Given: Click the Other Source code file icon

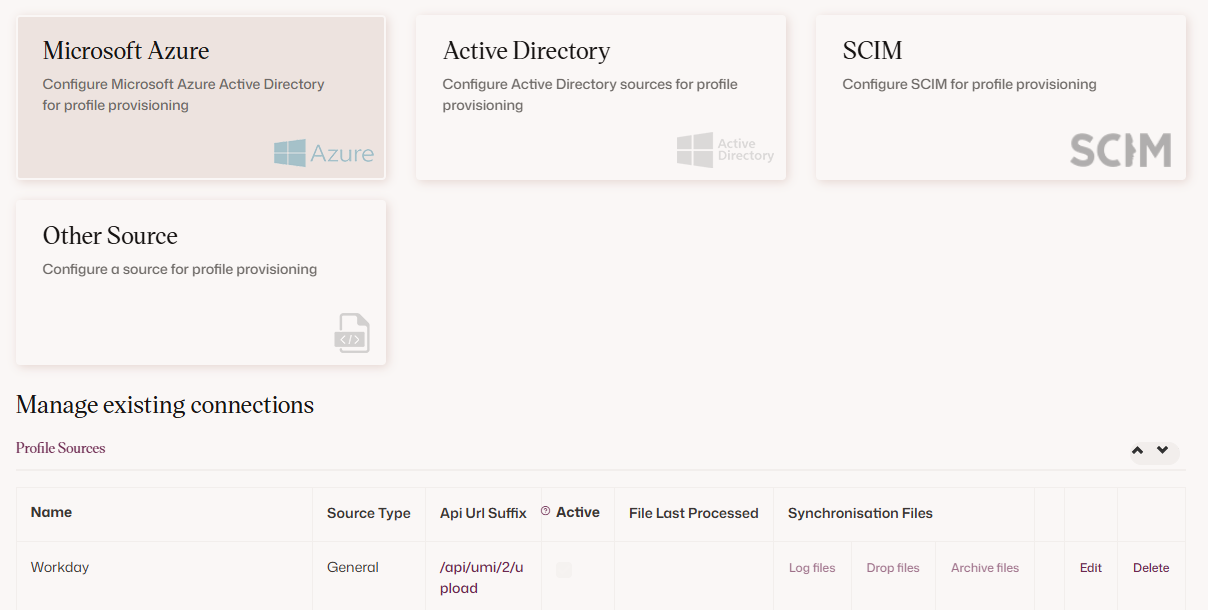Looking at the screenshot, I should 352,333.
